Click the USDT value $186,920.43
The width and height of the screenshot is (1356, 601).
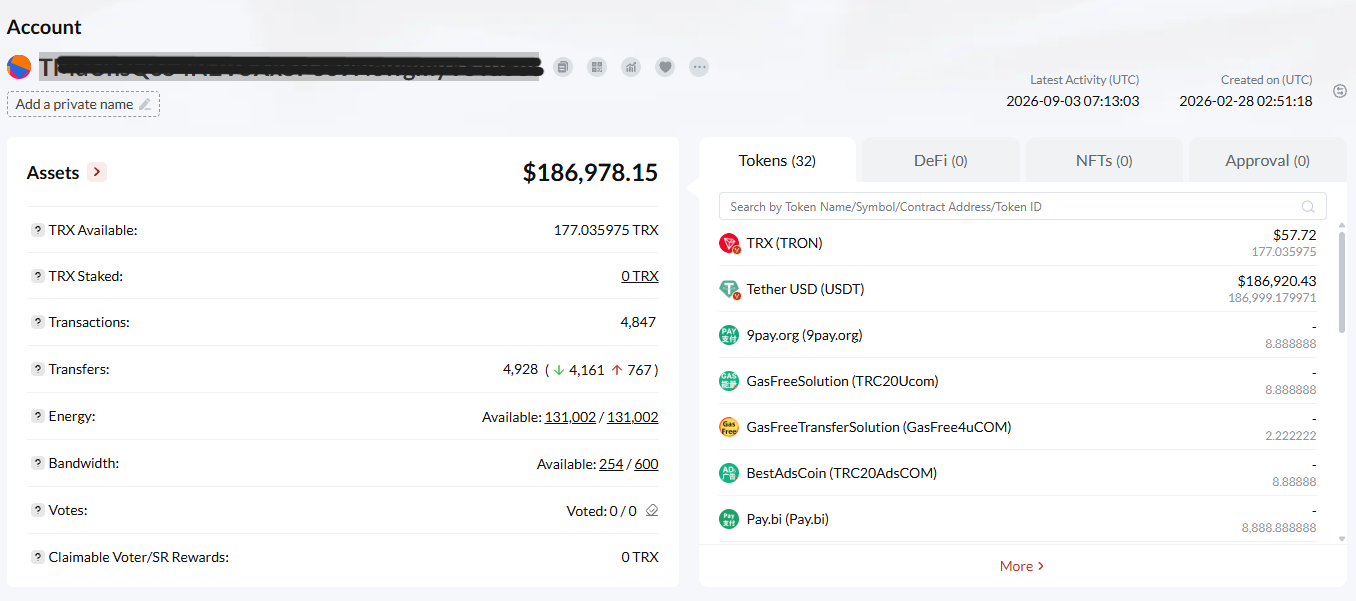(x=1277, y=281)
